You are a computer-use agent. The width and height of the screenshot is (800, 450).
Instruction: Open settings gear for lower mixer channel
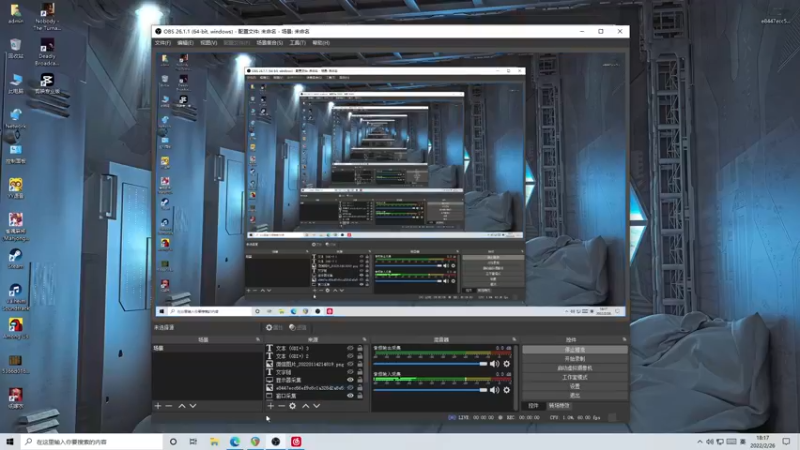[x=507, y=390]
